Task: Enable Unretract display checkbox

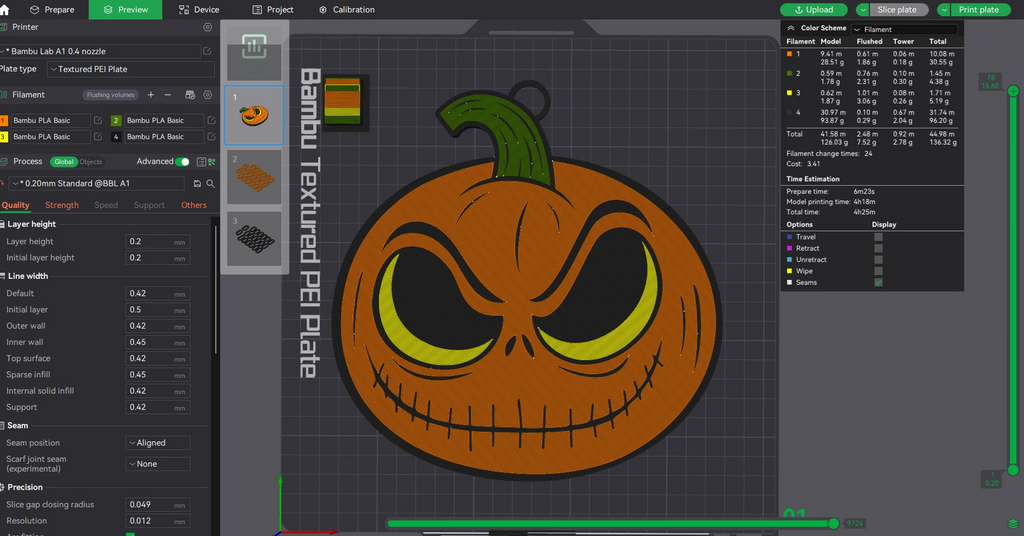Action: pos(878,260)
